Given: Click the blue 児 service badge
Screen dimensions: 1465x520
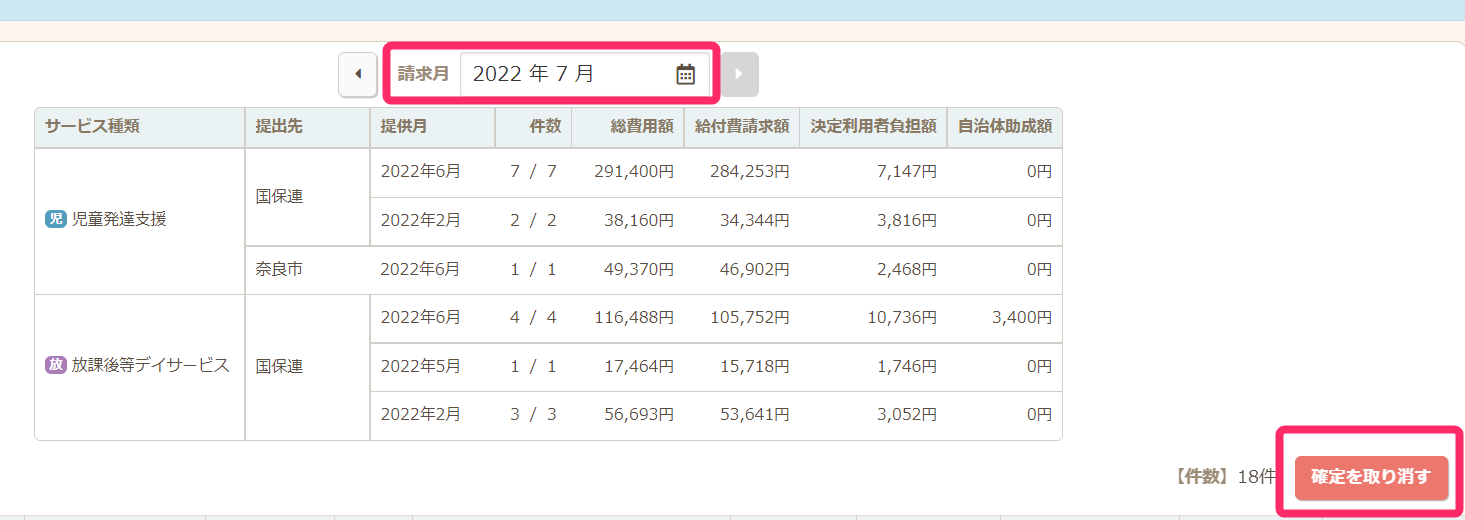Looking at the screenshot, I should pos(56,220).
